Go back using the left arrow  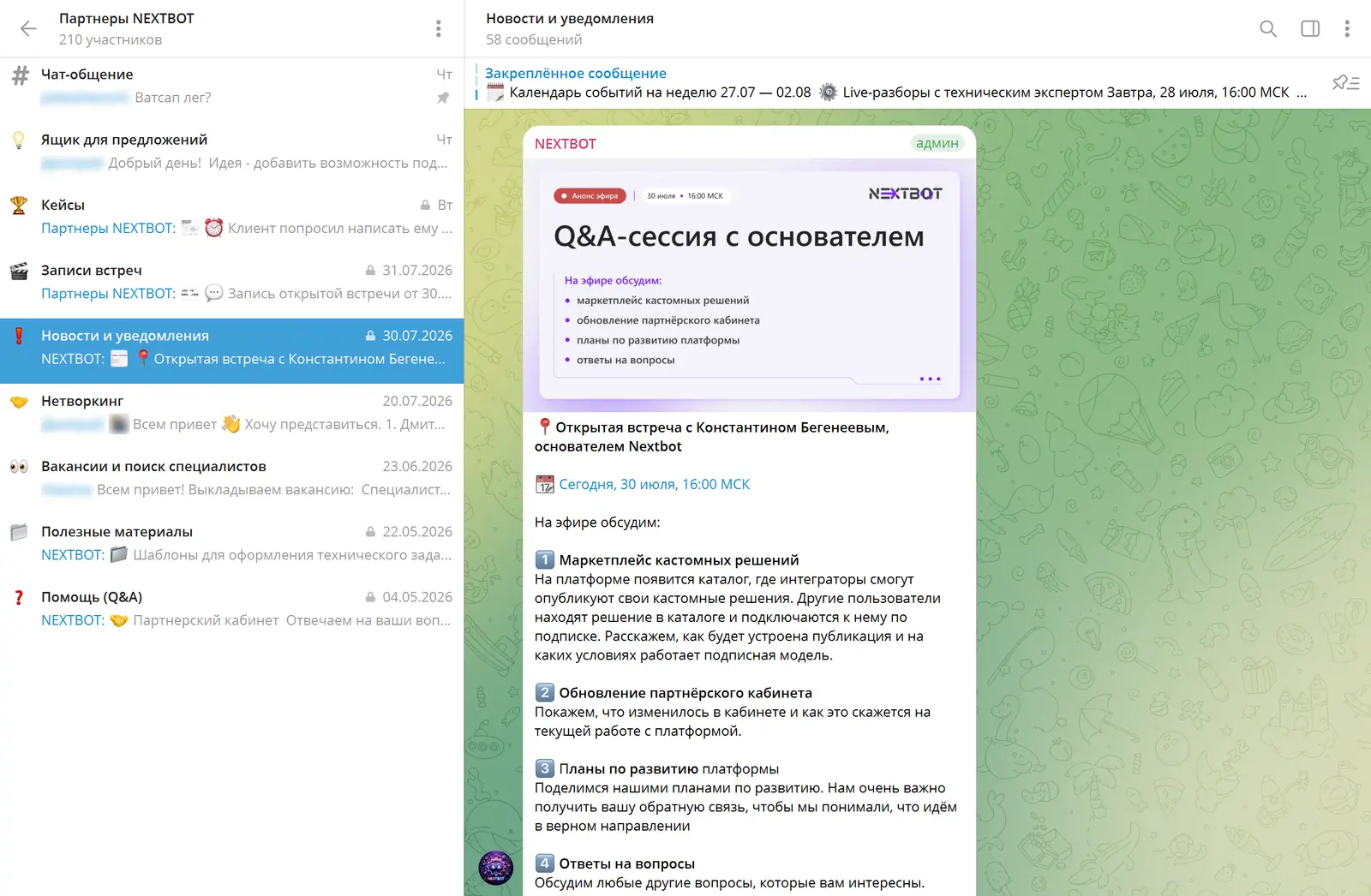(28, 28)
